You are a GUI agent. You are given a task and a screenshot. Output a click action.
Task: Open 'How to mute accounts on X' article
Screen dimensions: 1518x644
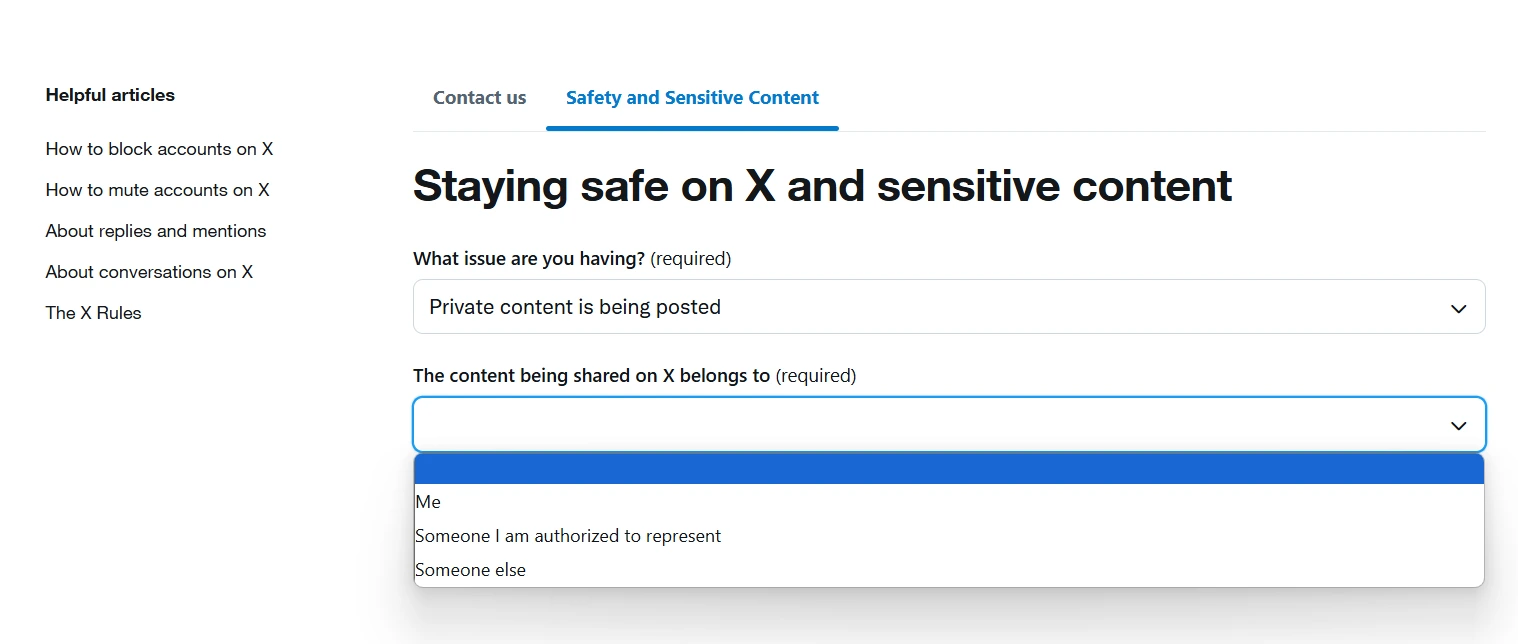point(157,190)
